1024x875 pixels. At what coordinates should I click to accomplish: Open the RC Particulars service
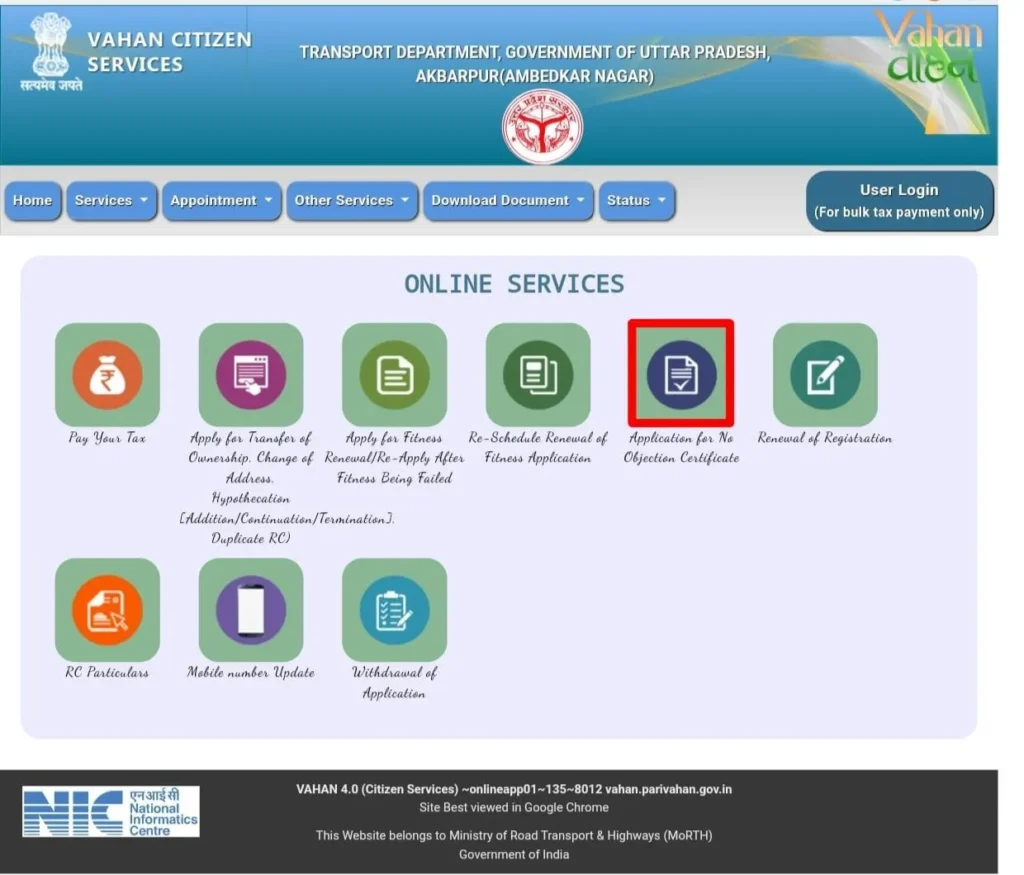tap(107, 610)
